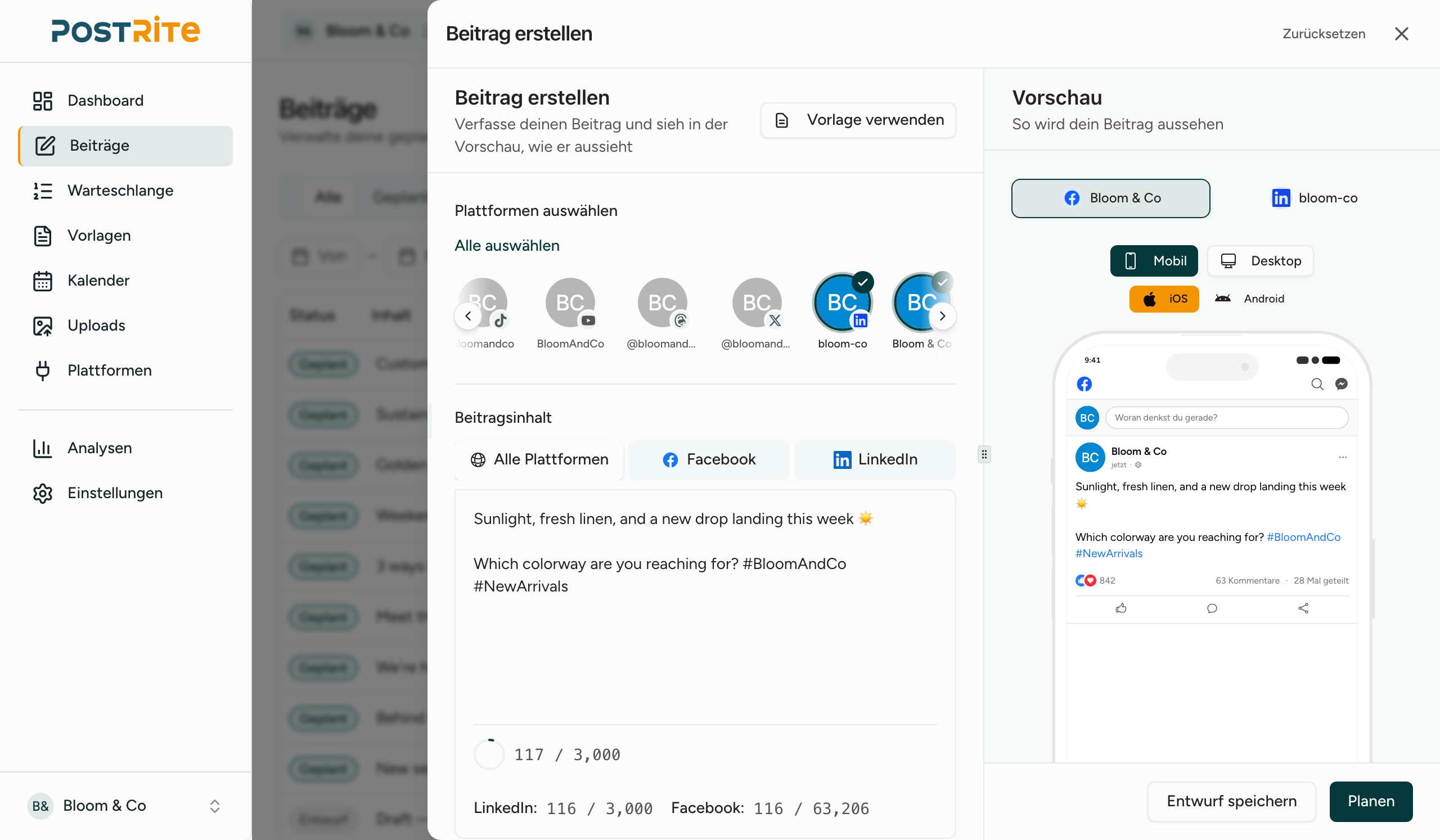Click the Analysen bar chart icon
The height and width of the screenshot is (840, 1440).
tap(43, 448)
